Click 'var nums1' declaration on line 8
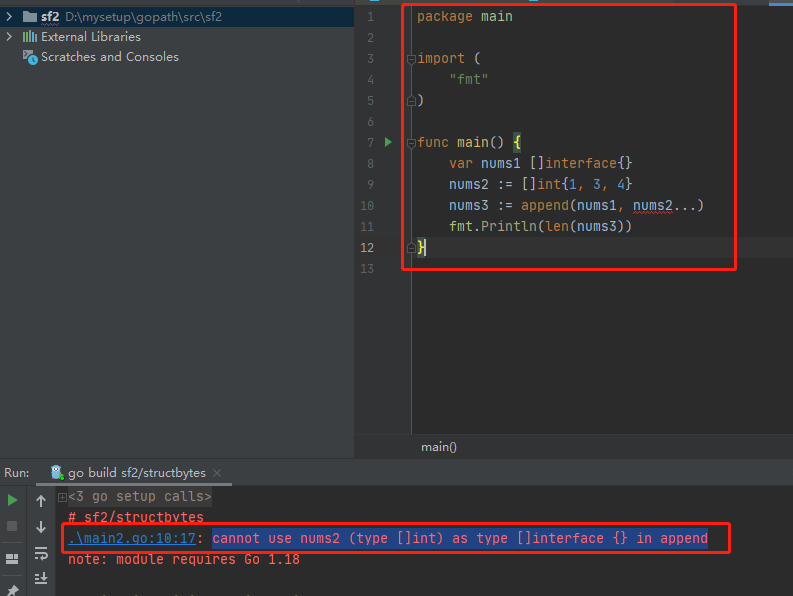Screen dimensions: 793x596 [x=484, y=163]
